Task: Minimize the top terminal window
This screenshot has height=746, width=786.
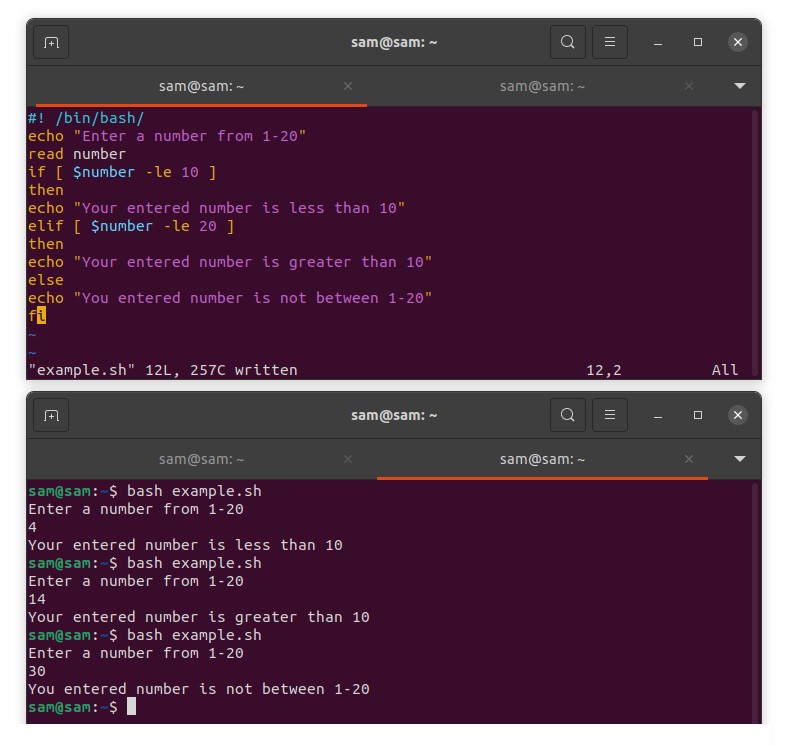Action: pyautogui.click(x=658, y=42)
